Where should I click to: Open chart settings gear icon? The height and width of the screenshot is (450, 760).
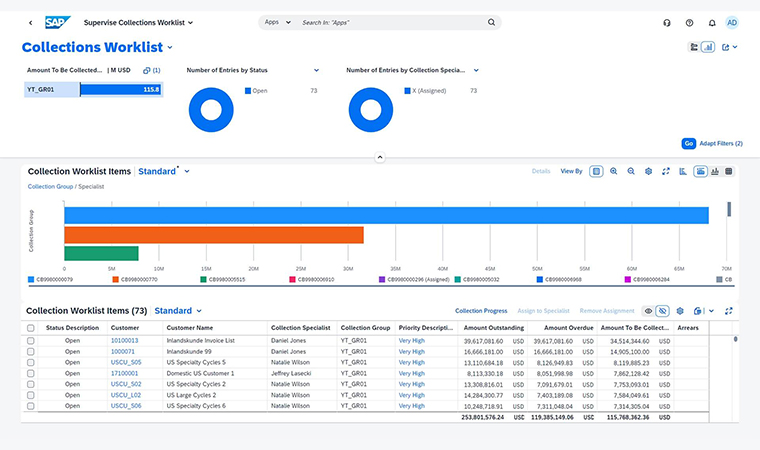coord(648,171)
